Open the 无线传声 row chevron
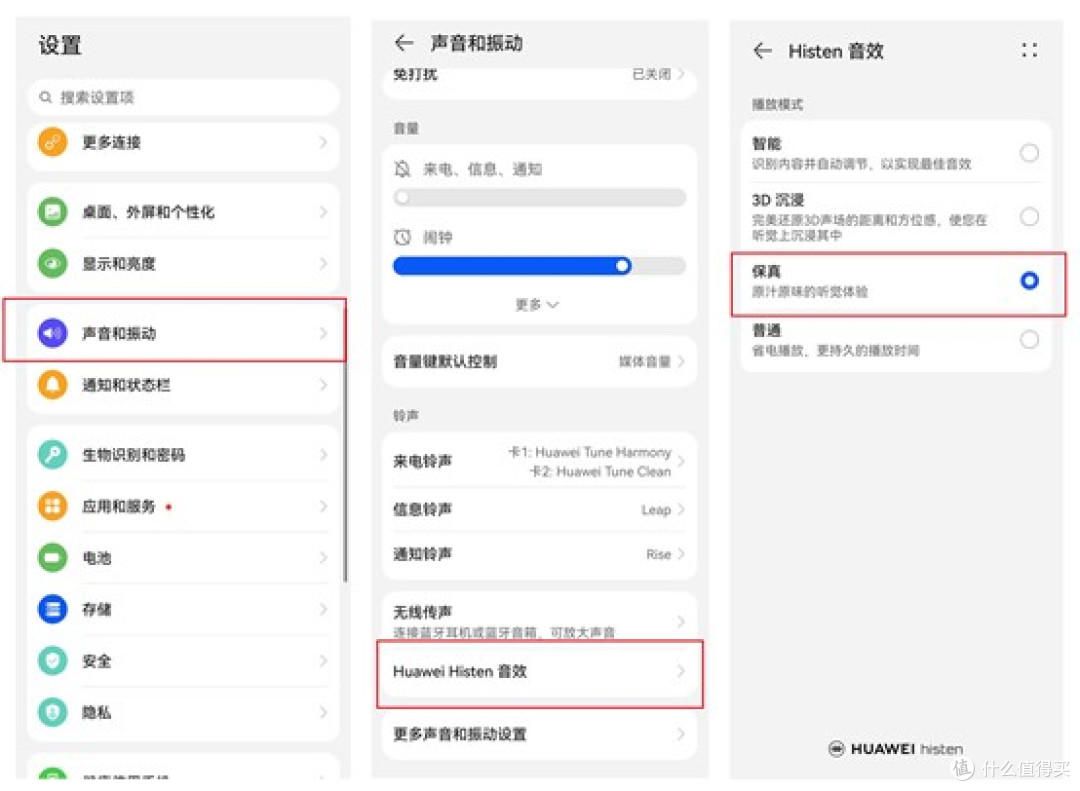Viewport: 1080px width, 791px height. (681, 621)
